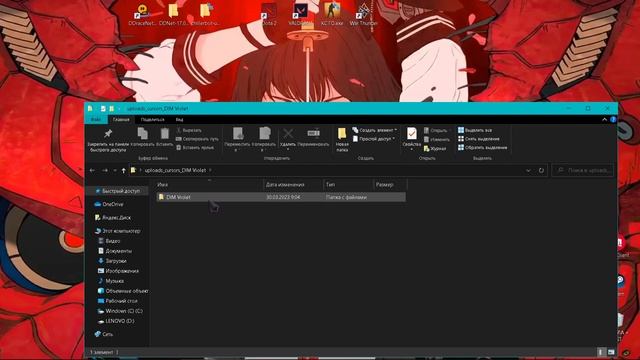640x360 pixels.
Task: Open Рабочий стол in navigation pane
Action: pyautogui.click(x=118, y=301)
